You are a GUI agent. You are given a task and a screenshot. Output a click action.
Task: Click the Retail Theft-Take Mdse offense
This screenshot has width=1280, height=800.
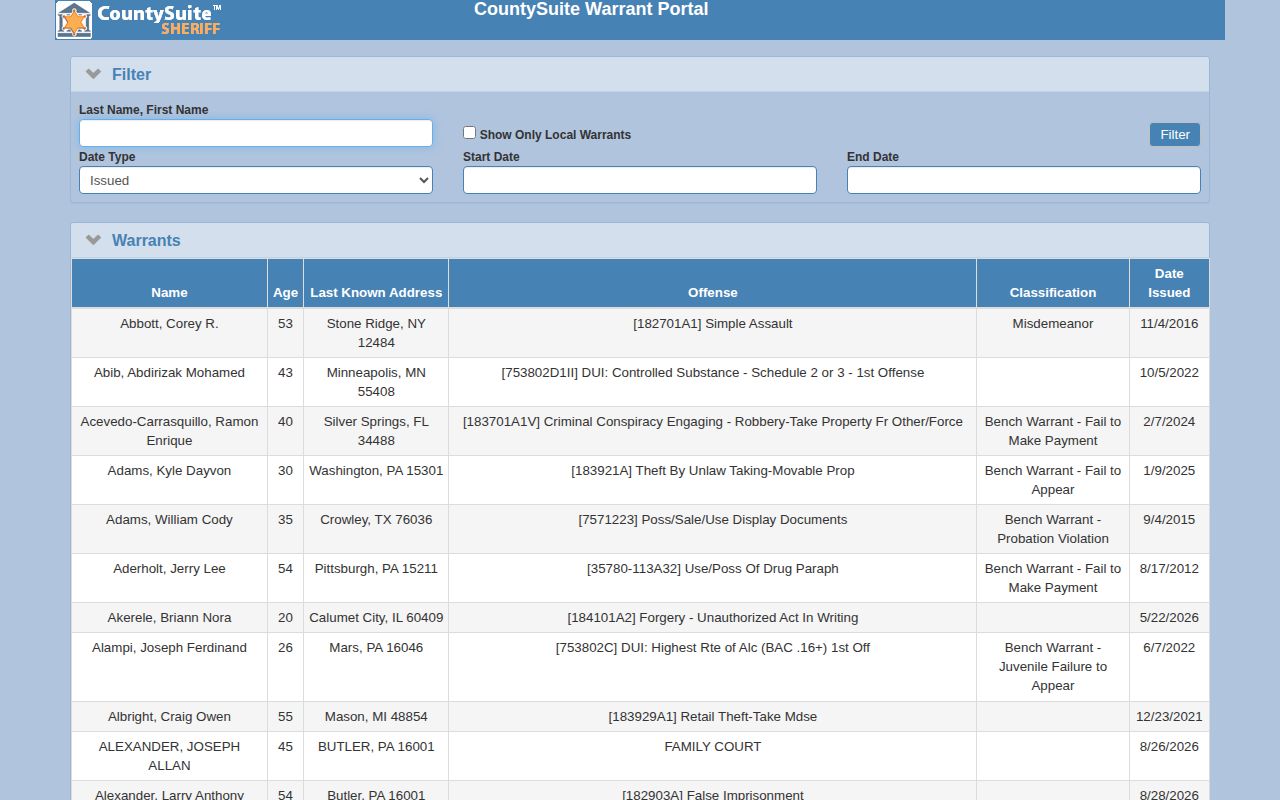click(x=712, y=717)
